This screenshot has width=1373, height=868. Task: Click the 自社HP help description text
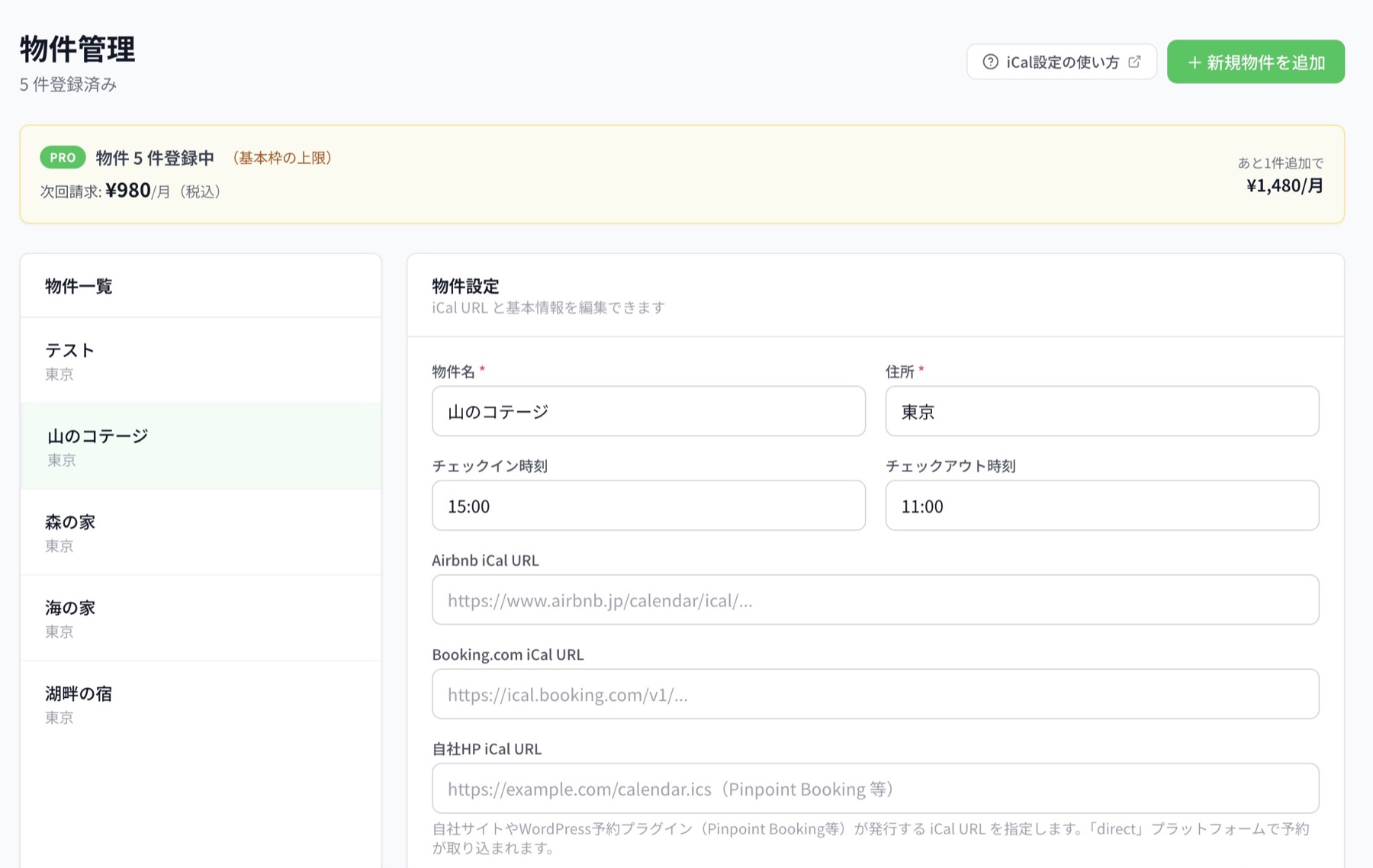pos(870,838)
